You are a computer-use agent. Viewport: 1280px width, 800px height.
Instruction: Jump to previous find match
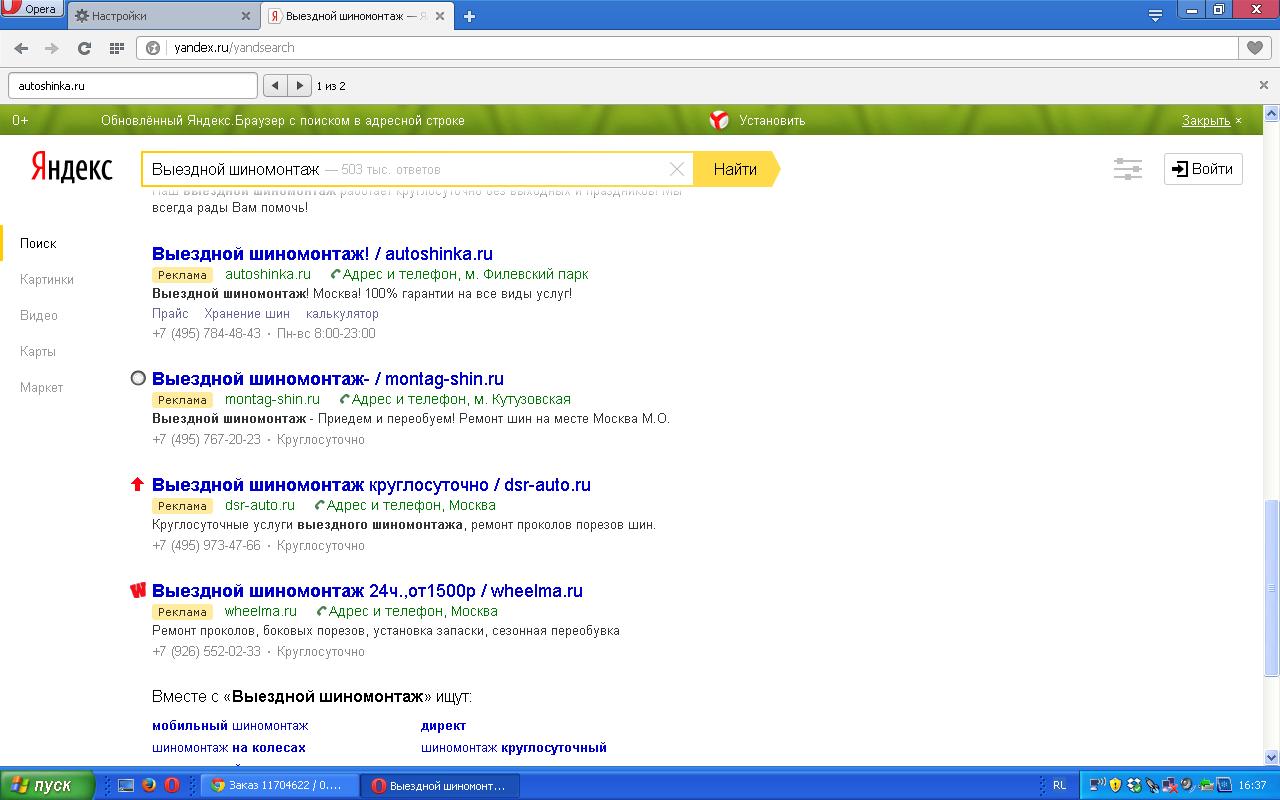point(275,86)
